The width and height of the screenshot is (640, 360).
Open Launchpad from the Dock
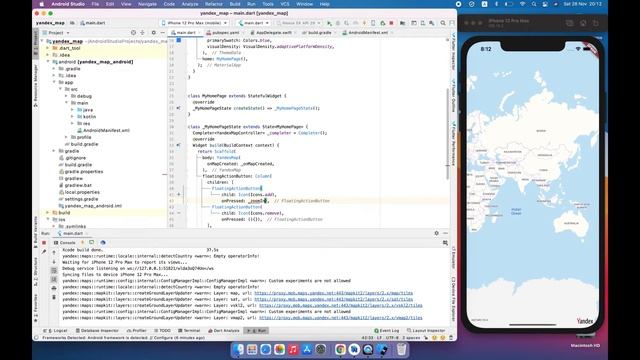click(x=252, y=349)
